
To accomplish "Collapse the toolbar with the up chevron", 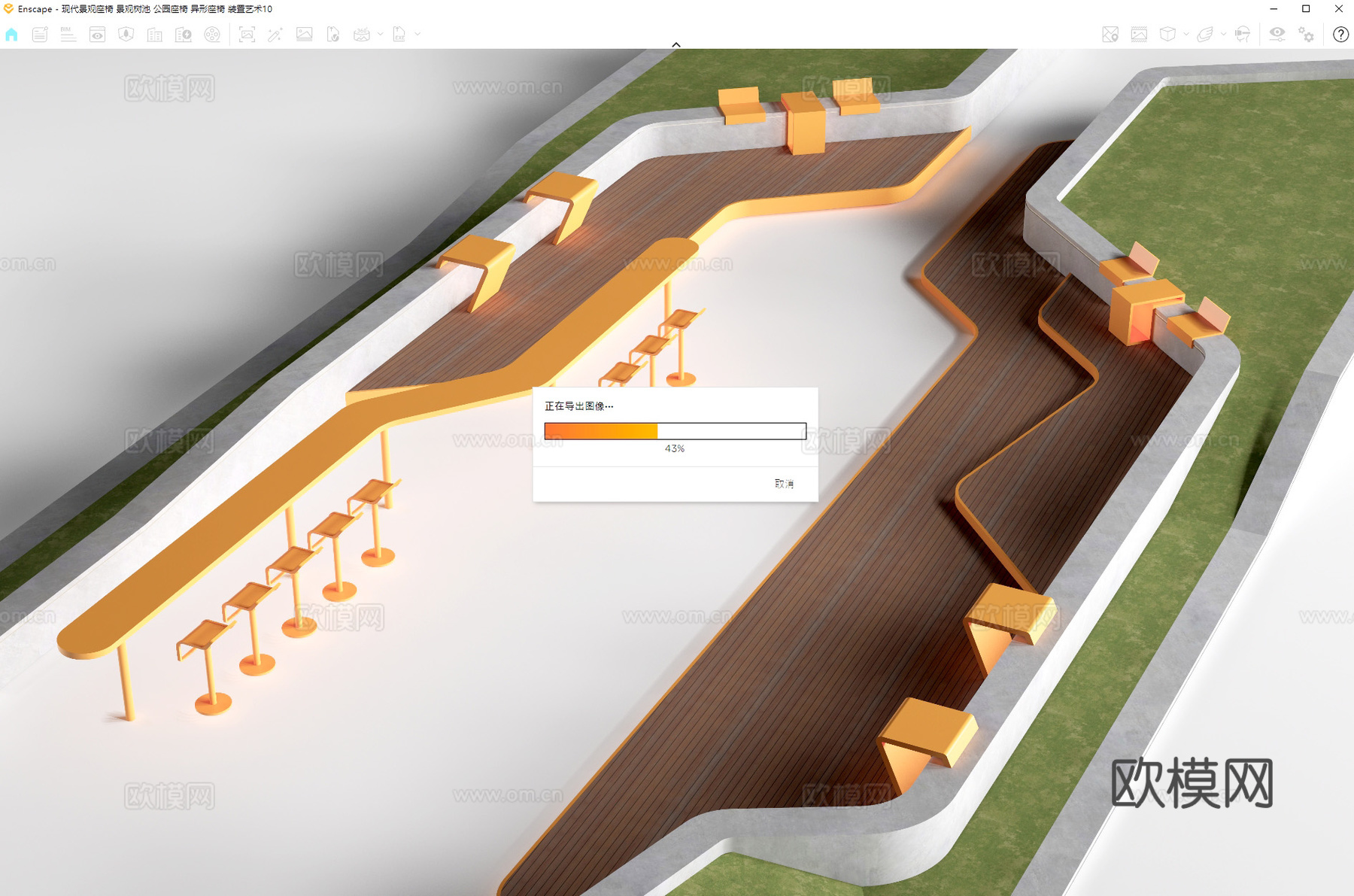I will pos(676,44).
